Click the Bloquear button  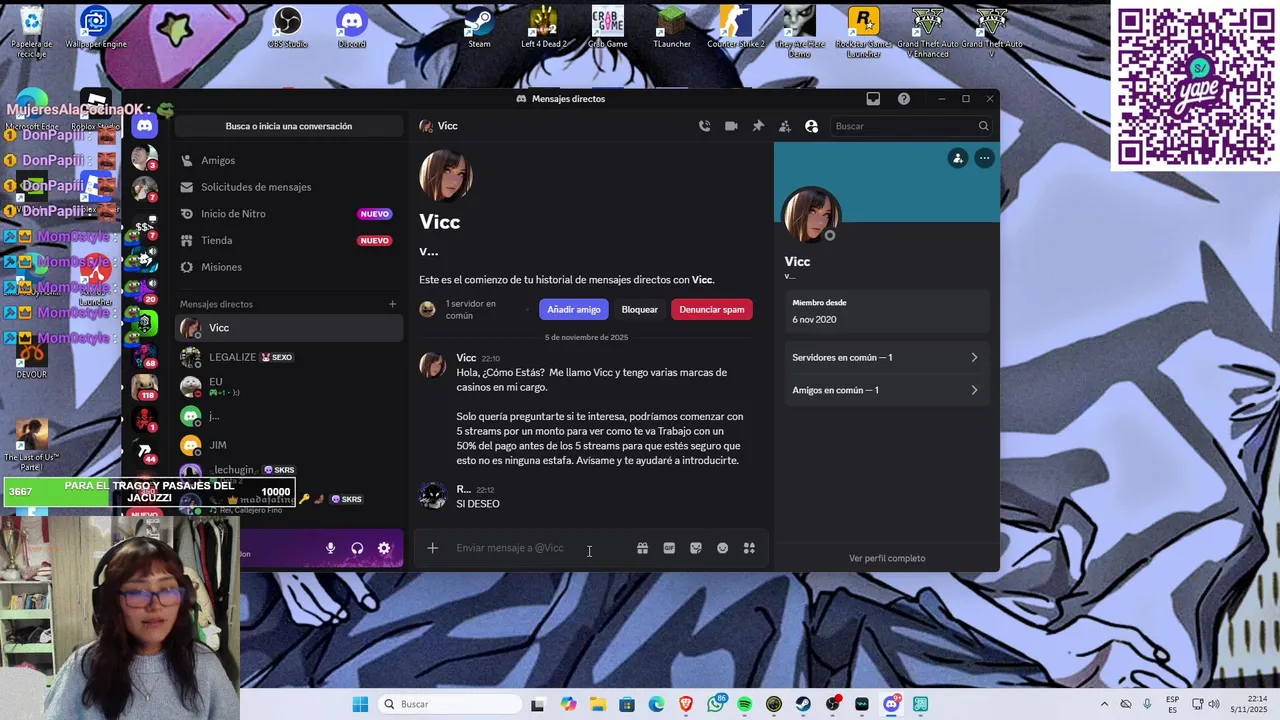coord(640,309)
